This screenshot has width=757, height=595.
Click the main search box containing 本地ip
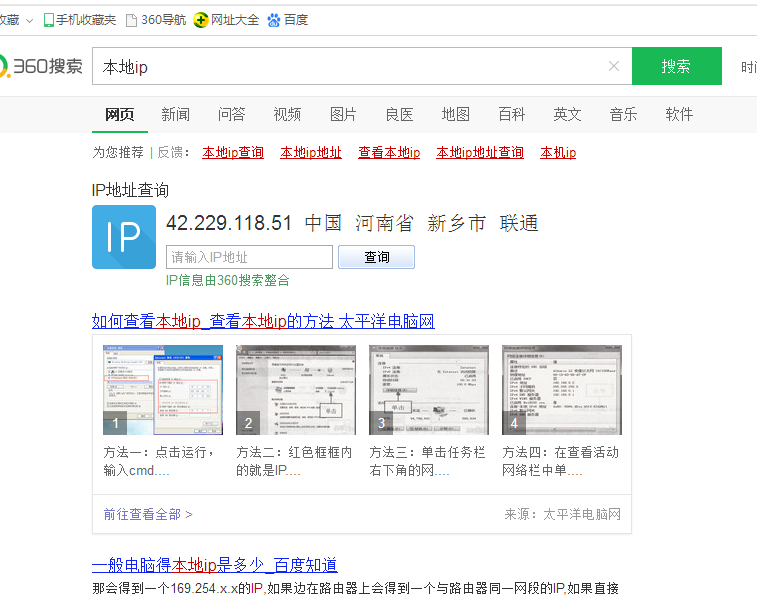[x=350, y=67]
